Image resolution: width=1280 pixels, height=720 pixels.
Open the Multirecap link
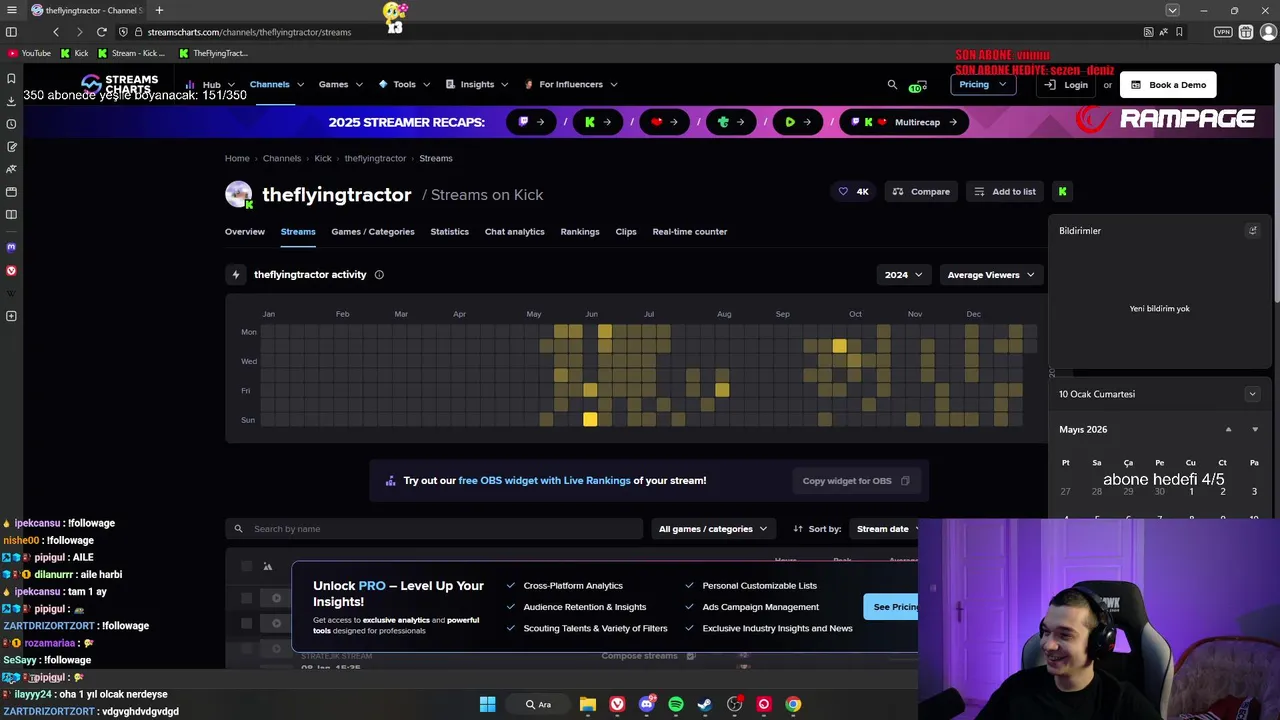pyautogui.click(x=904, y=122)
